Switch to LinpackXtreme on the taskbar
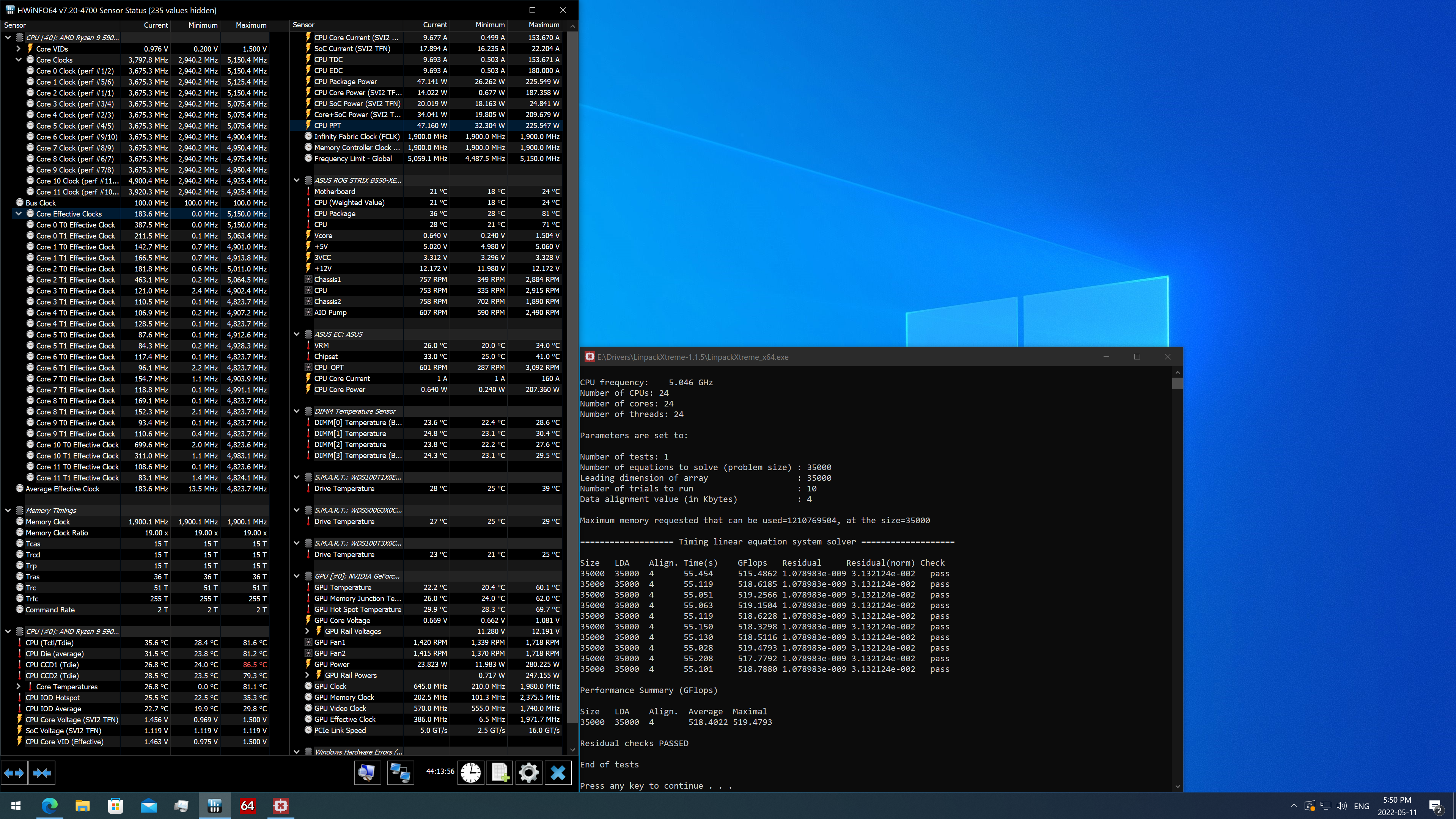 (x=280, y=806)
